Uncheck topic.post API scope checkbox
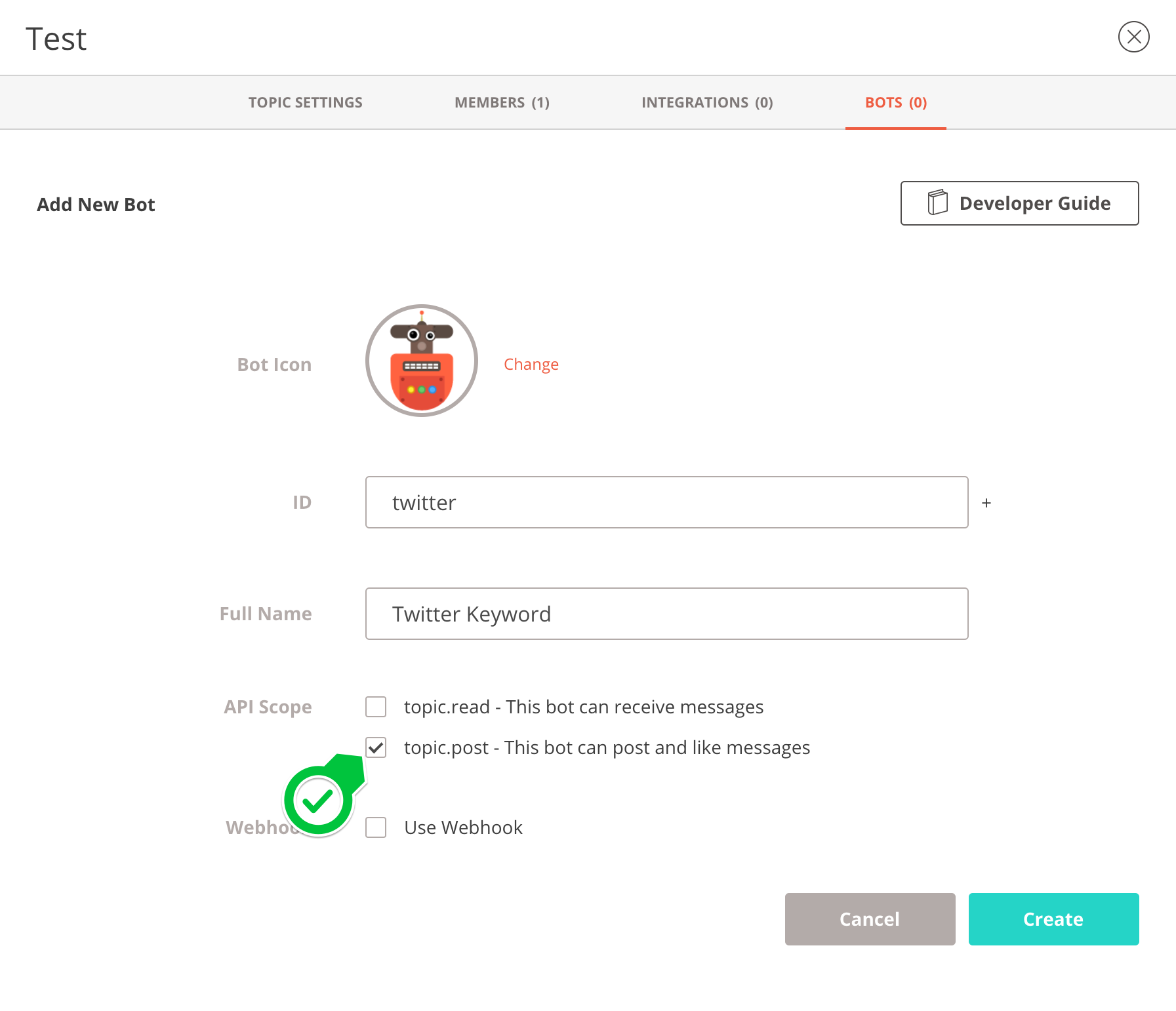1176x1011 pixels. click(376, 747)
